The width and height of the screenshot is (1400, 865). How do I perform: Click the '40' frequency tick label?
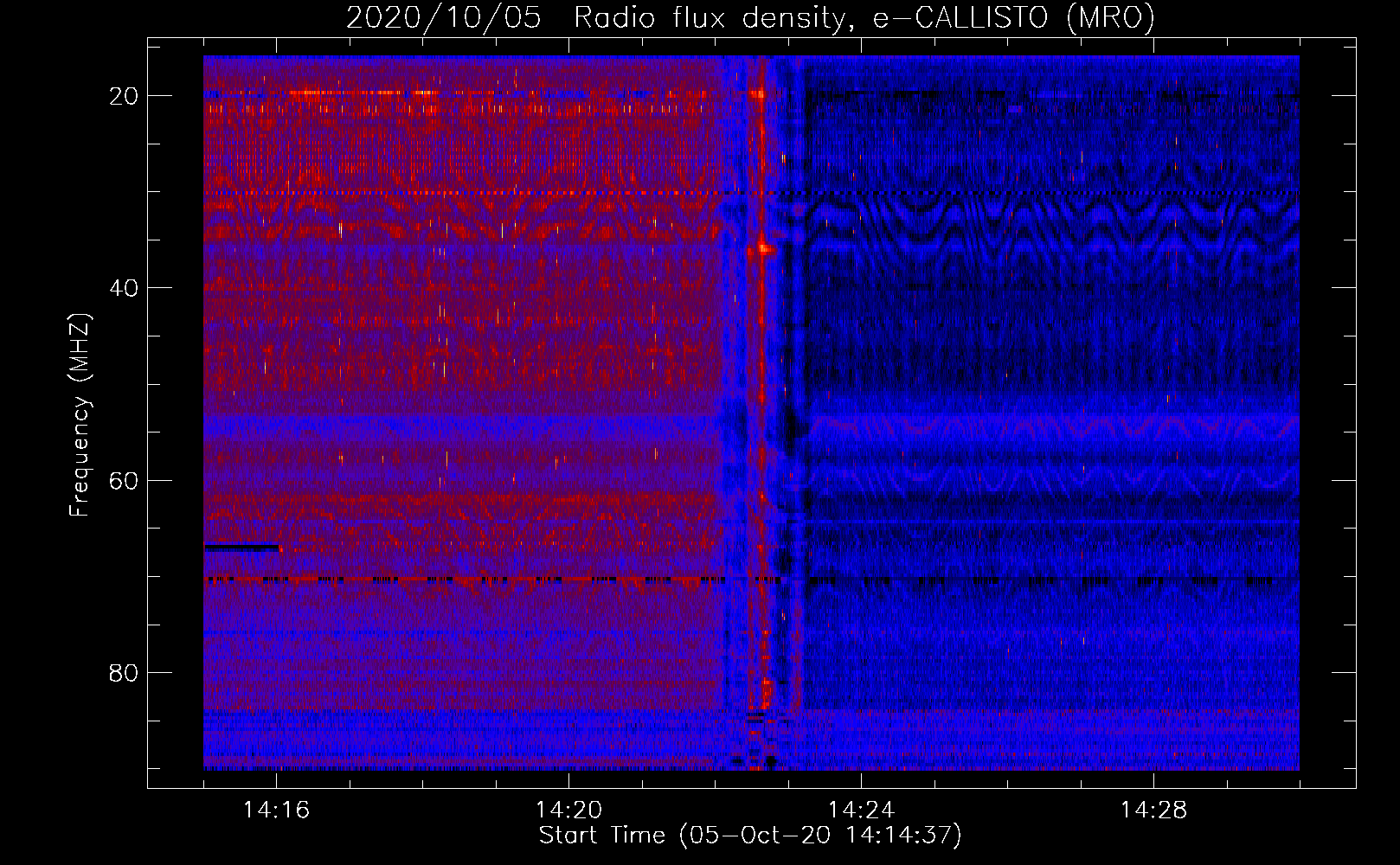point(124,288)
